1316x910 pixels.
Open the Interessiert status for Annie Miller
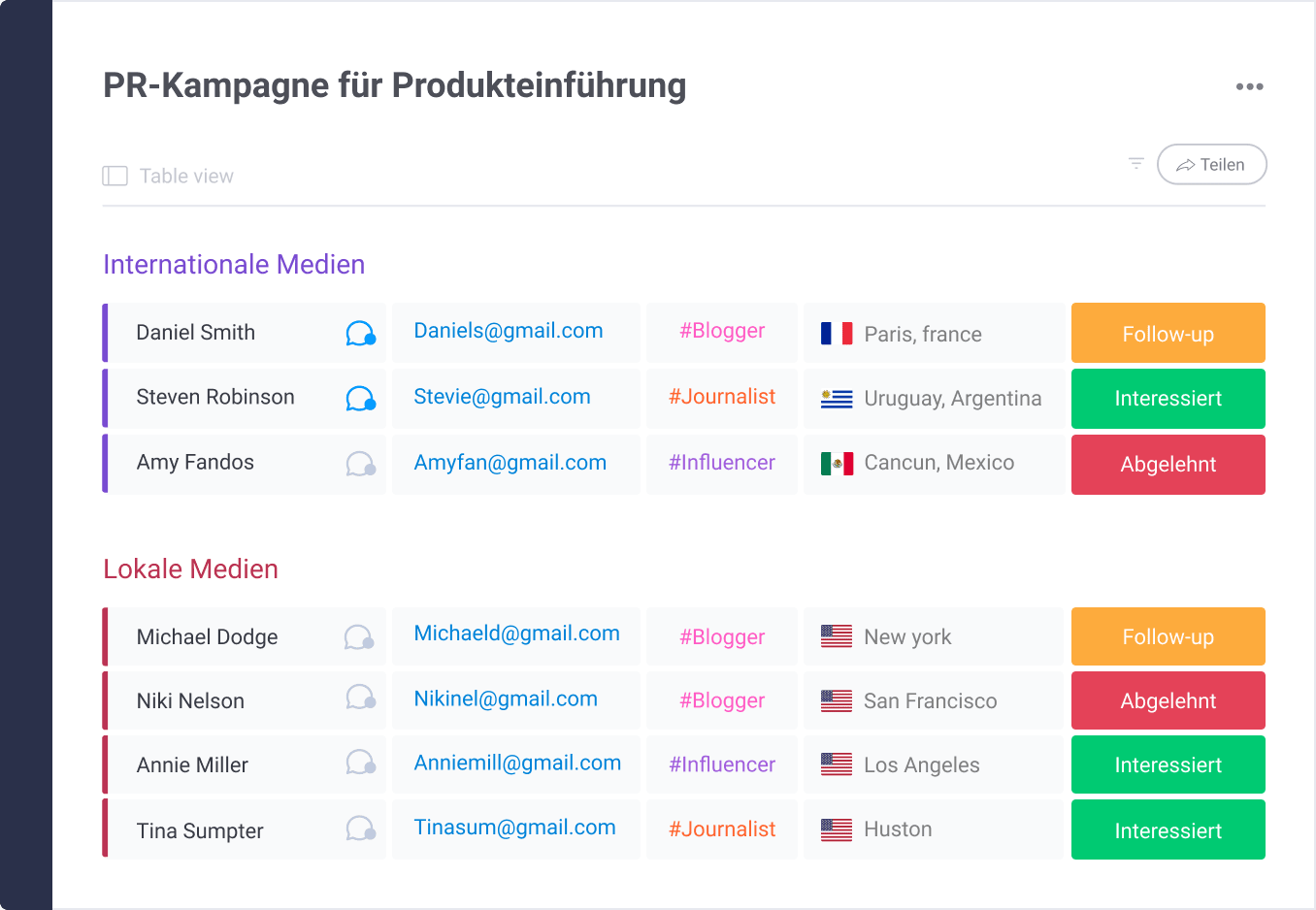coord(1168,764)
